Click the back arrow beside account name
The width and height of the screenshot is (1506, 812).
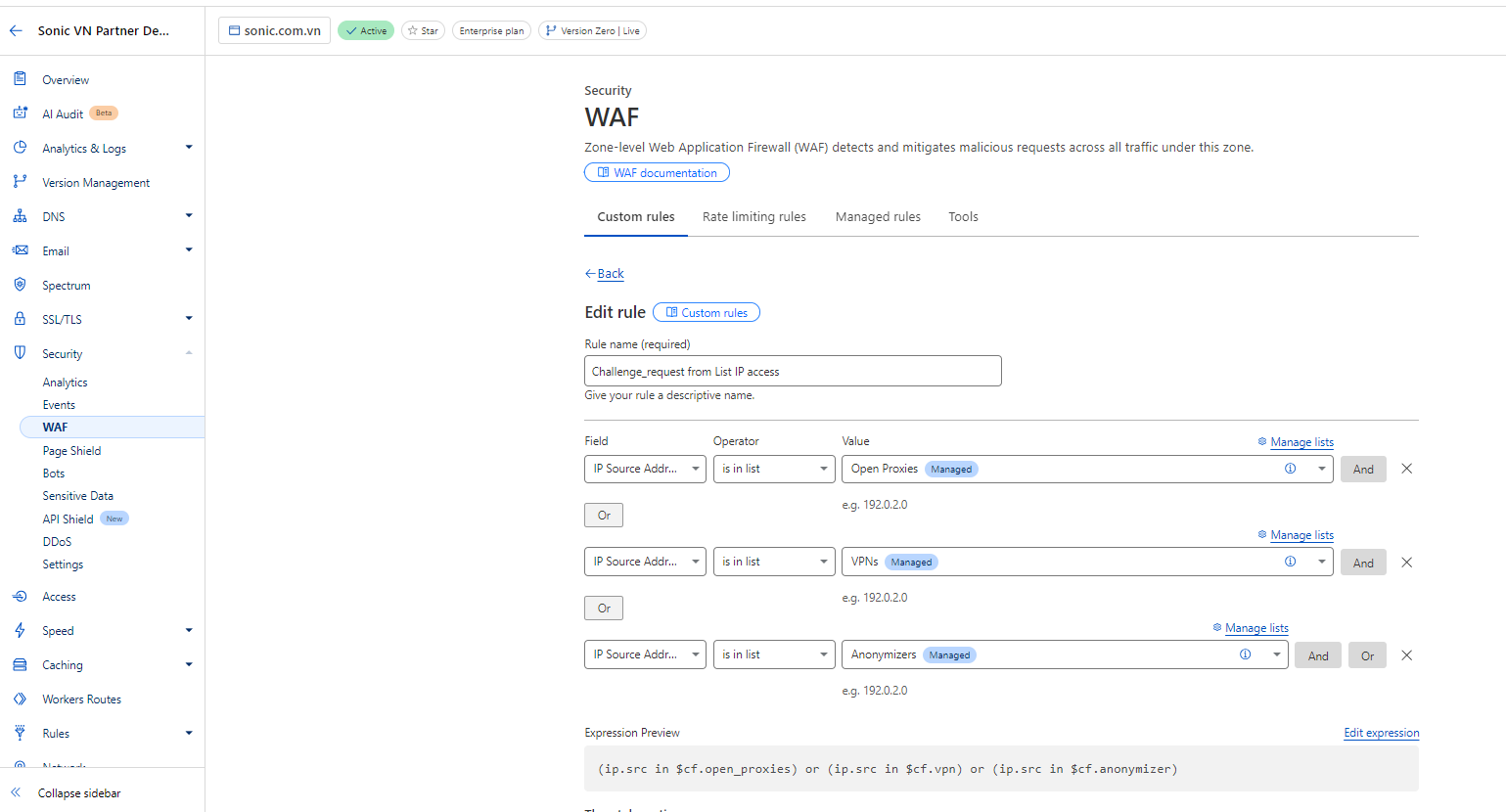(16, 30)
